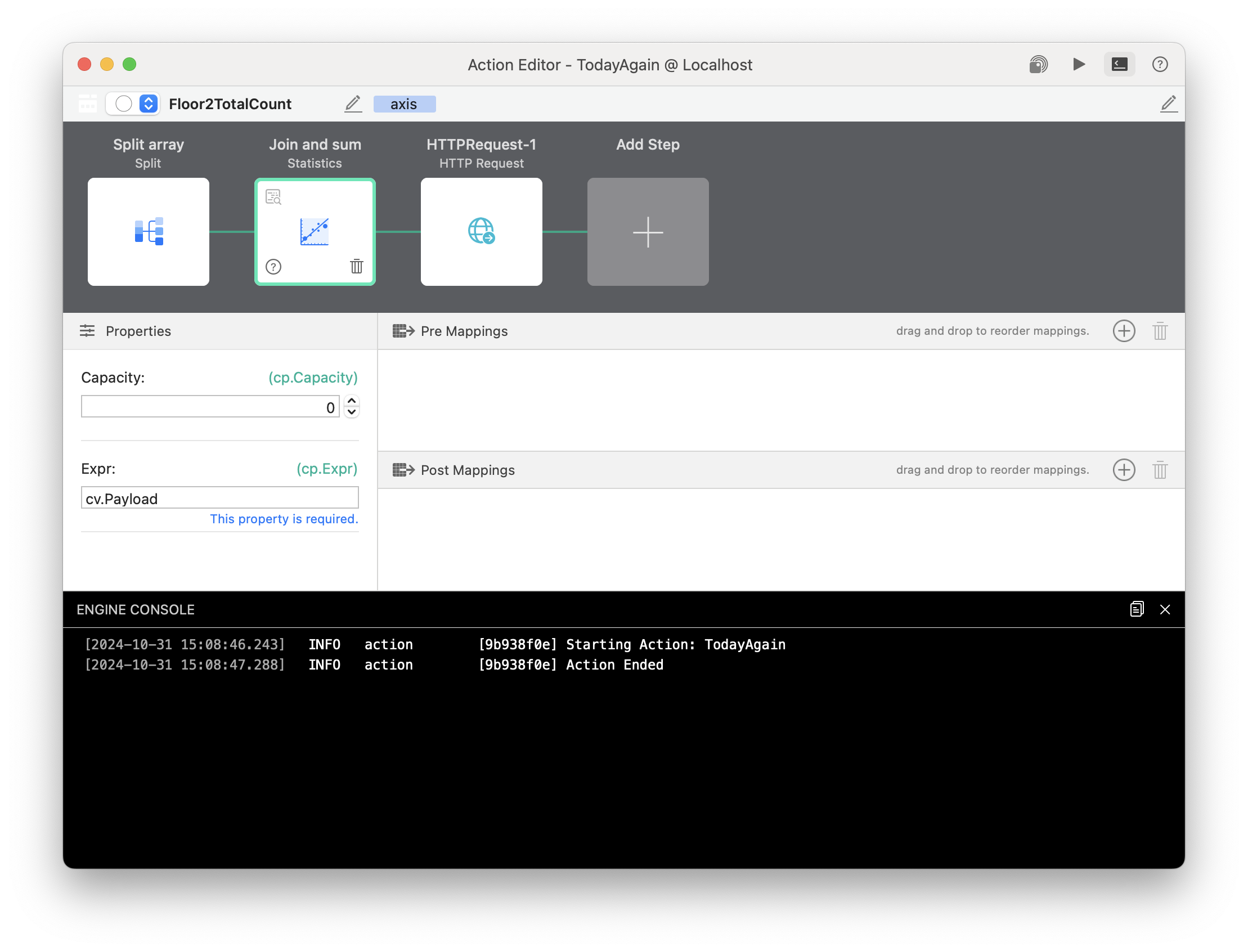Close the engine console panel

tap(1165, 610)
